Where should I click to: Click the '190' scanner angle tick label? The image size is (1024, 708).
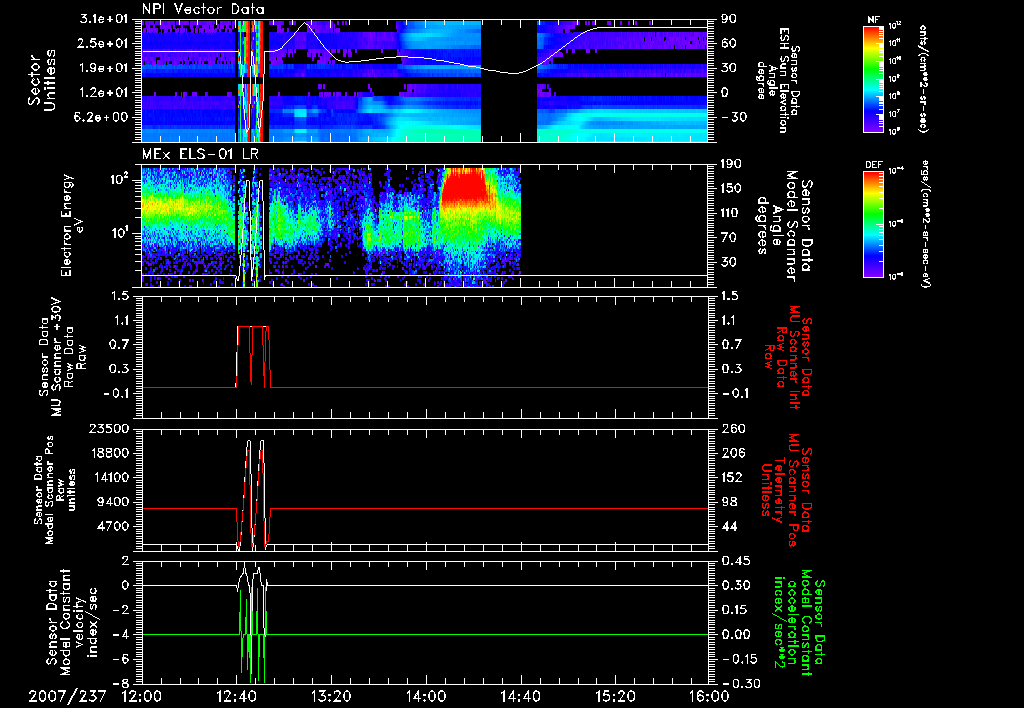click(730, 164)
